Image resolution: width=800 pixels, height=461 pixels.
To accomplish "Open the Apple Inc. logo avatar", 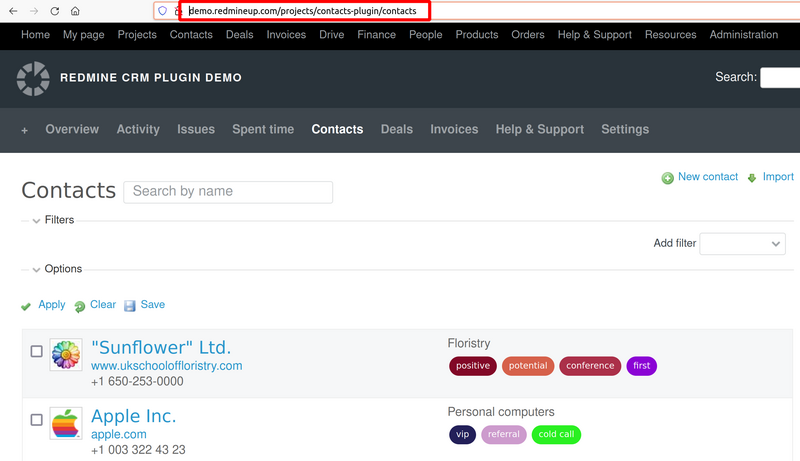I will (66, 423).
